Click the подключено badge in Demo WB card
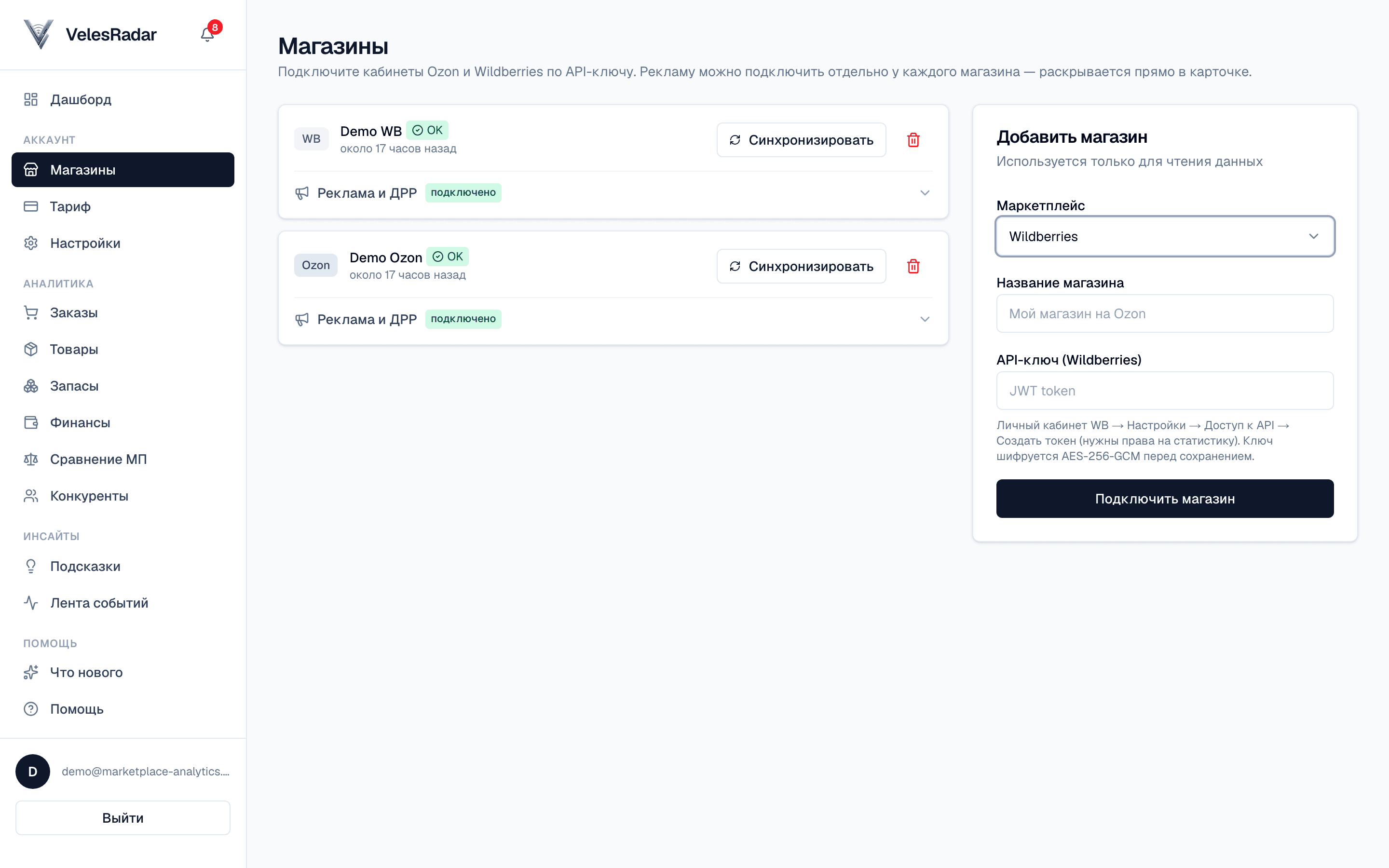The image size is (1389, 868). [x=463, y=192]
